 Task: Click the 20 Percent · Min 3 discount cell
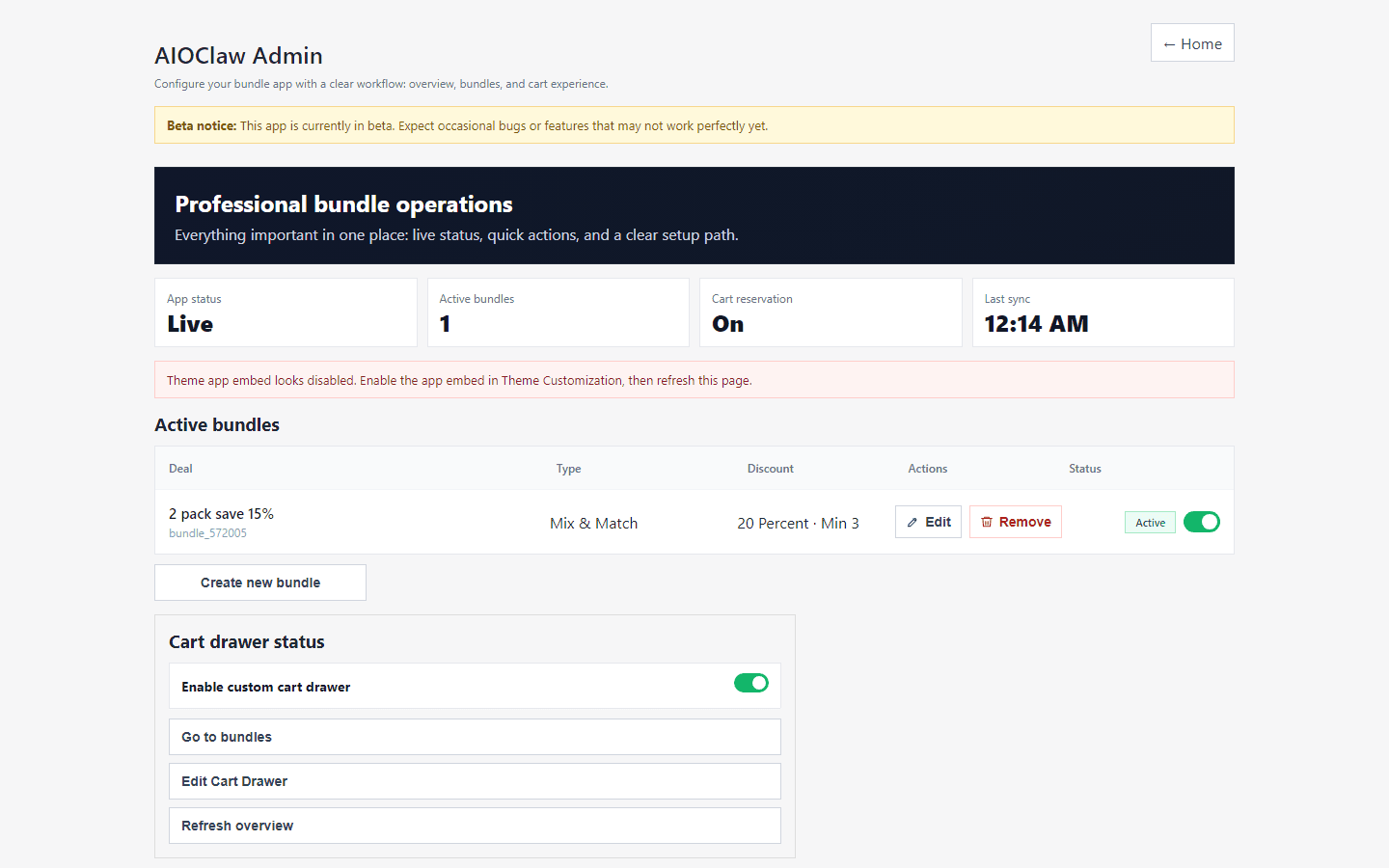tap(798, 523)
